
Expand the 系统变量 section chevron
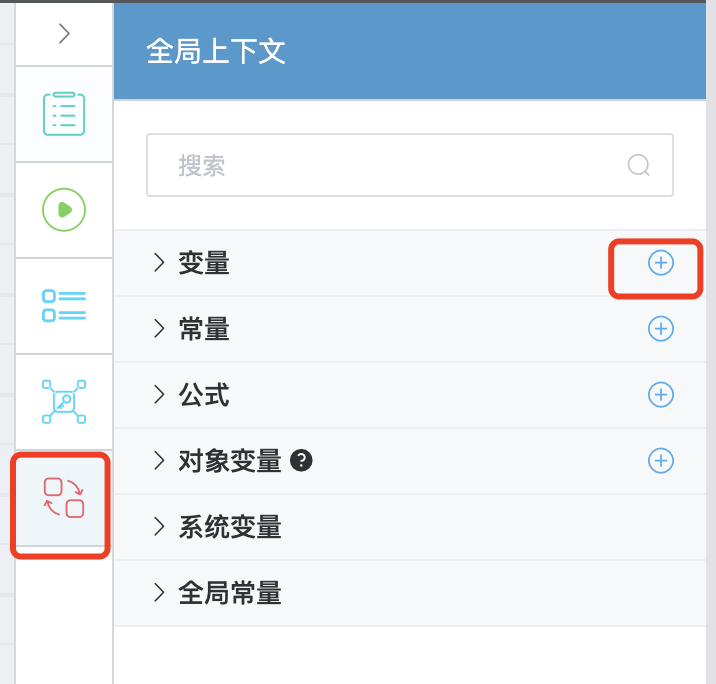pyautogui.click(x=158, y=527)
